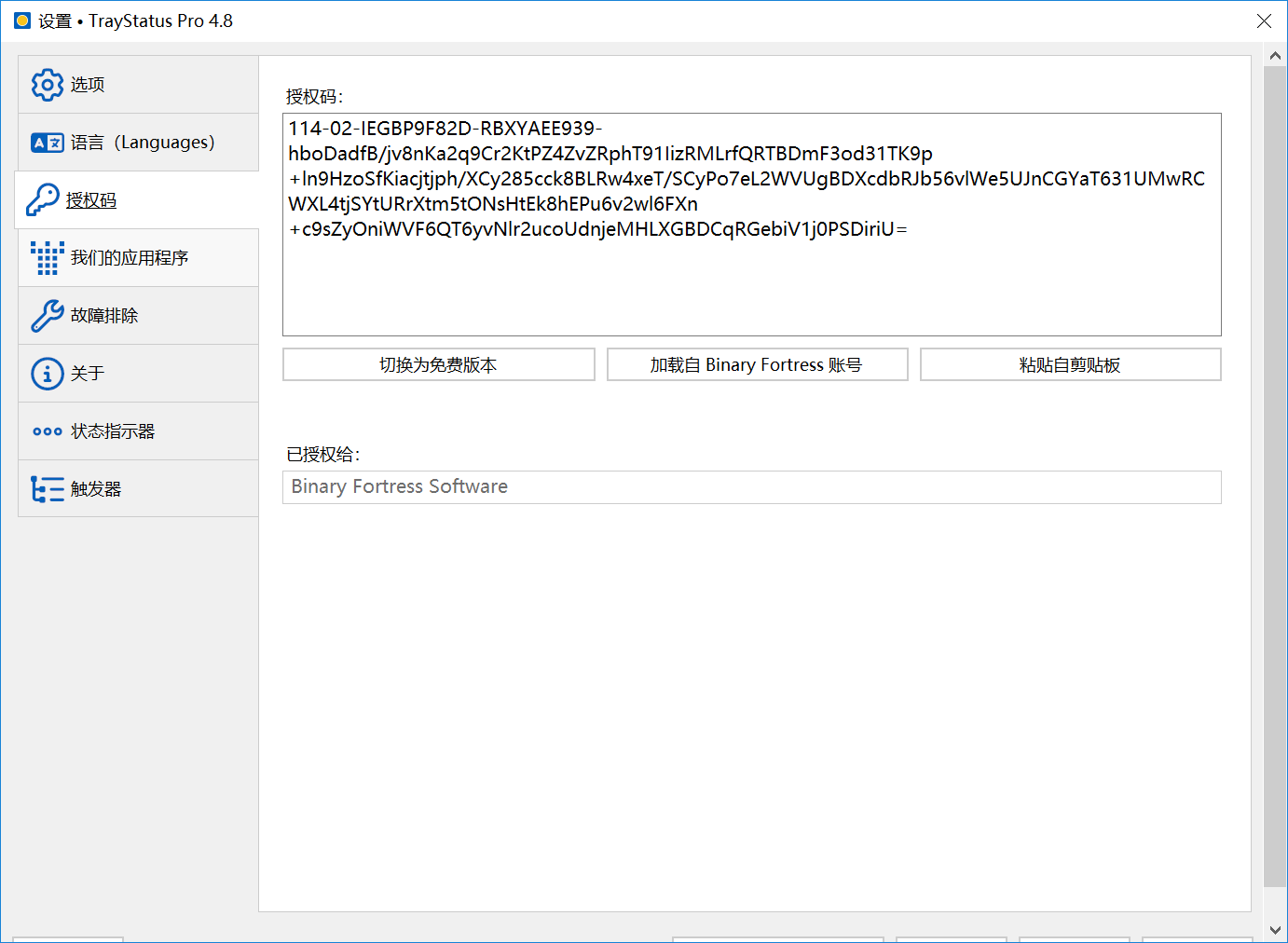Click the vertical scrollbar thumb
Screen dimensions: 1288x943
[x=1275, y=476]
